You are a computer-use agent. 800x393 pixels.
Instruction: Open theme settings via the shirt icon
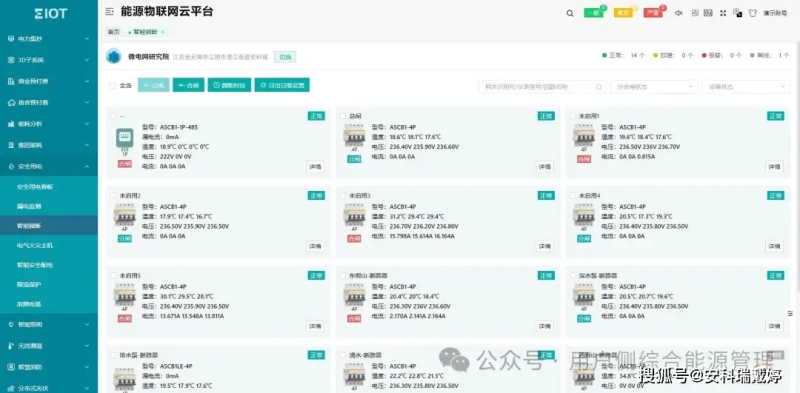[753, 13]
